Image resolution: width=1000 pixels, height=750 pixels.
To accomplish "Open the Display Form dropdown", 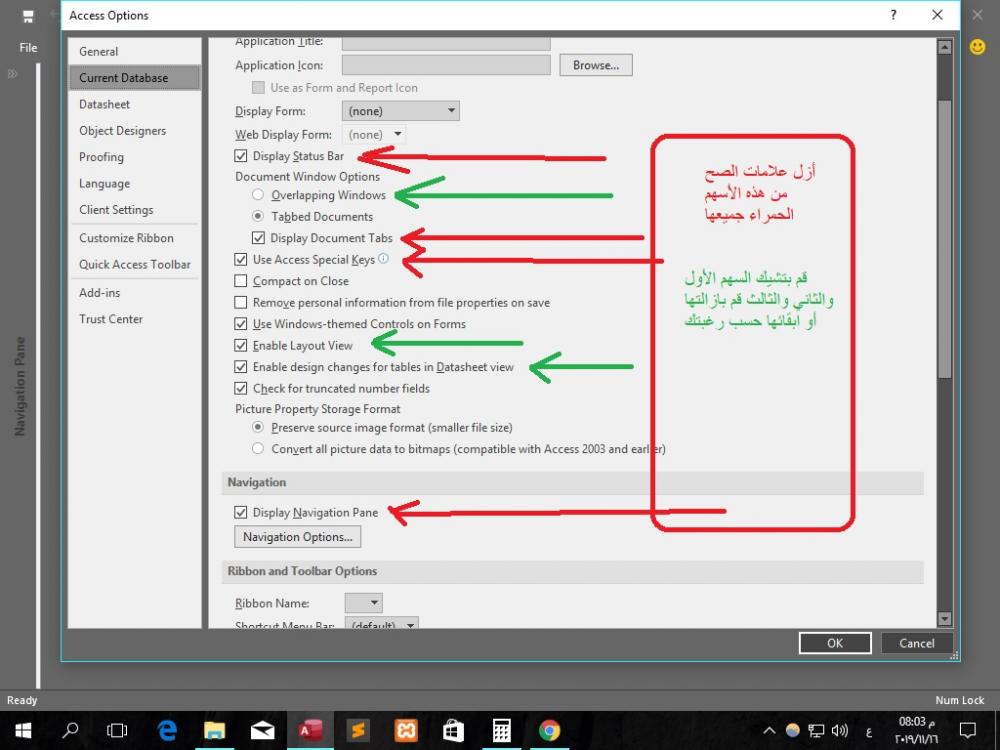I will tap(401, 111).
